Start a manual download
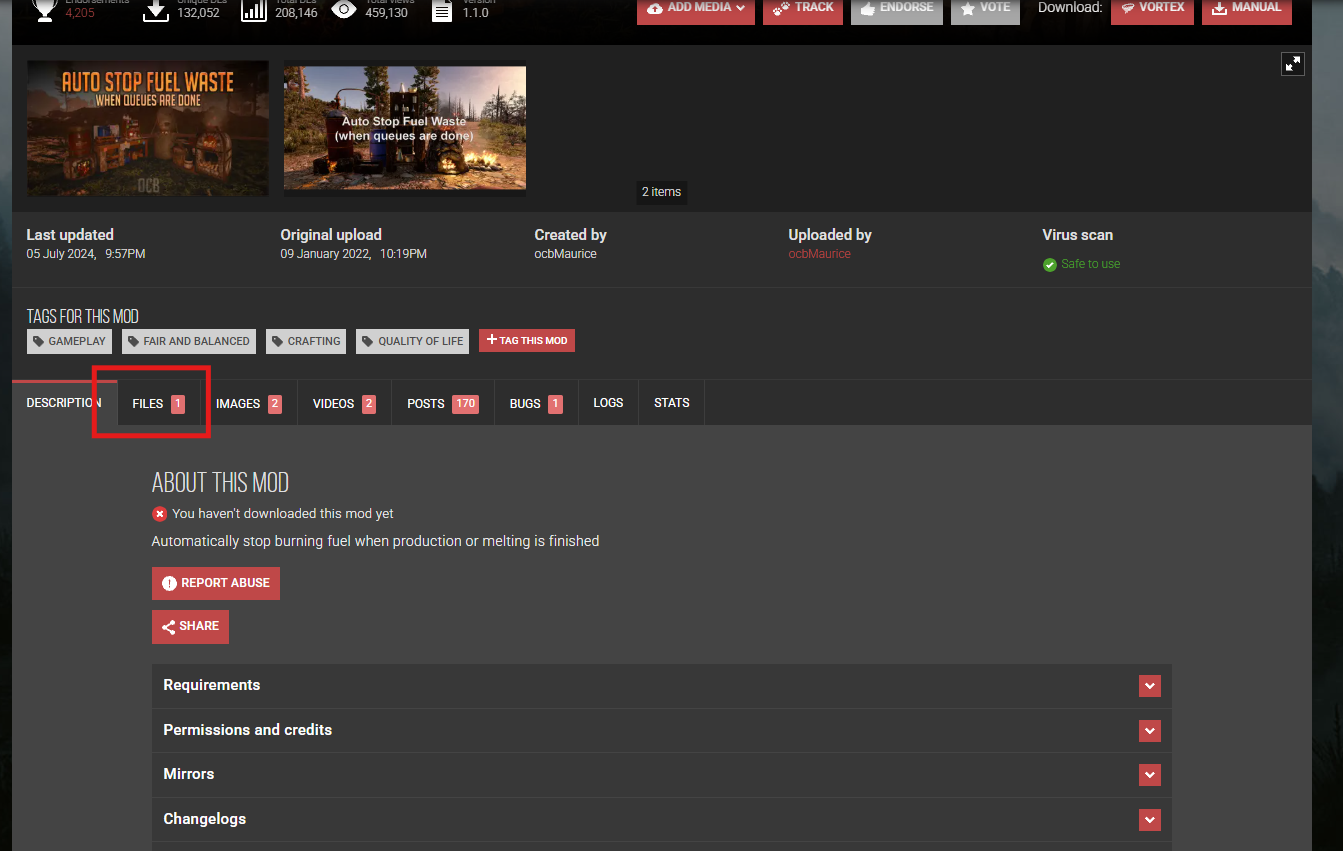 click(1247, 8)
